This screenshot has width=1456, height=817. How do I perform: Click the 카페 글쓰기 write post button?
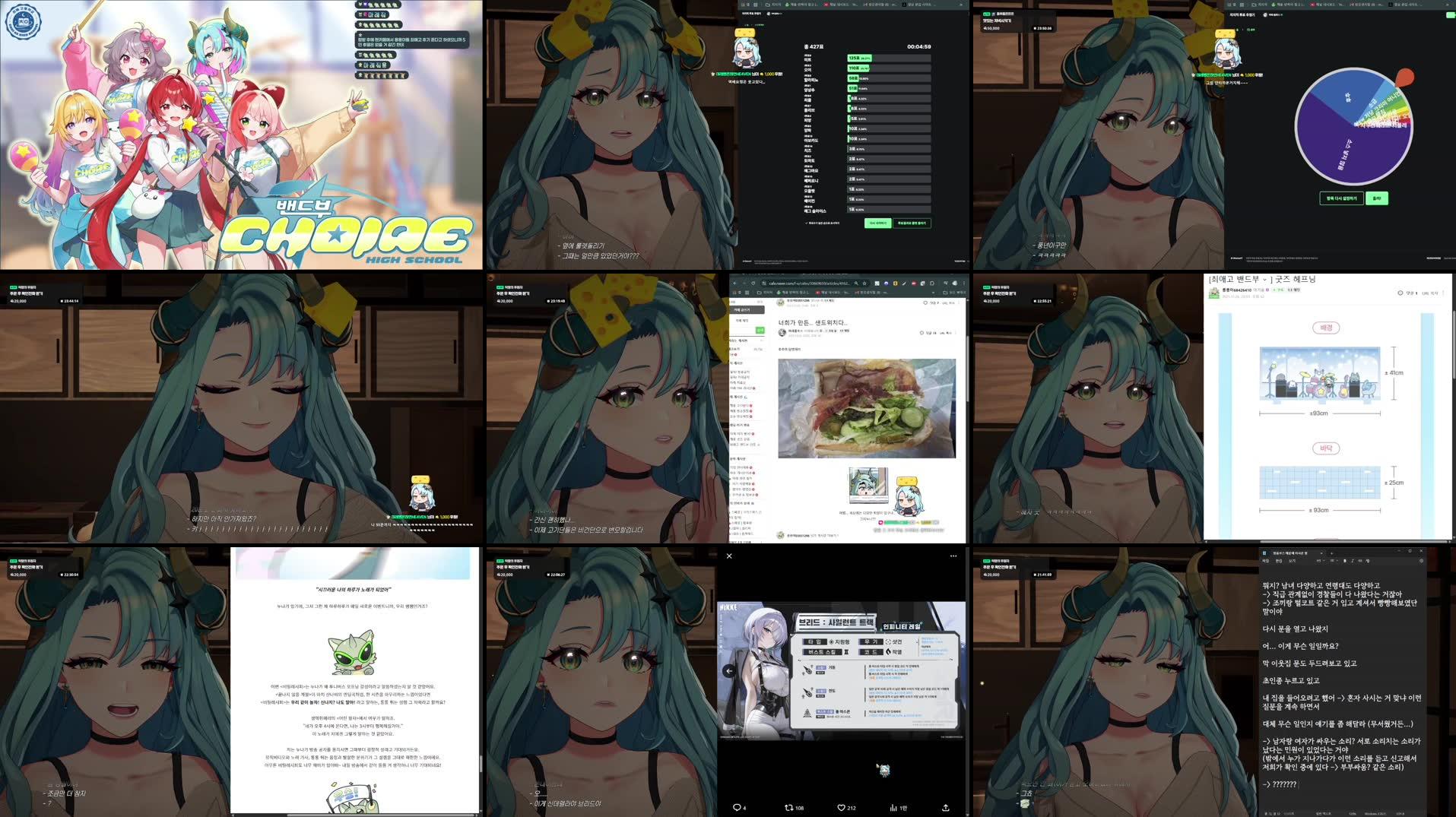click(747, 309)
